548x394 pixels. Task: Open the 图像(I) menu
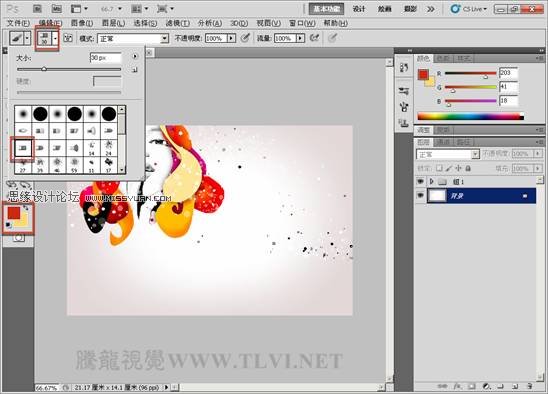click(x=82, y=23)
